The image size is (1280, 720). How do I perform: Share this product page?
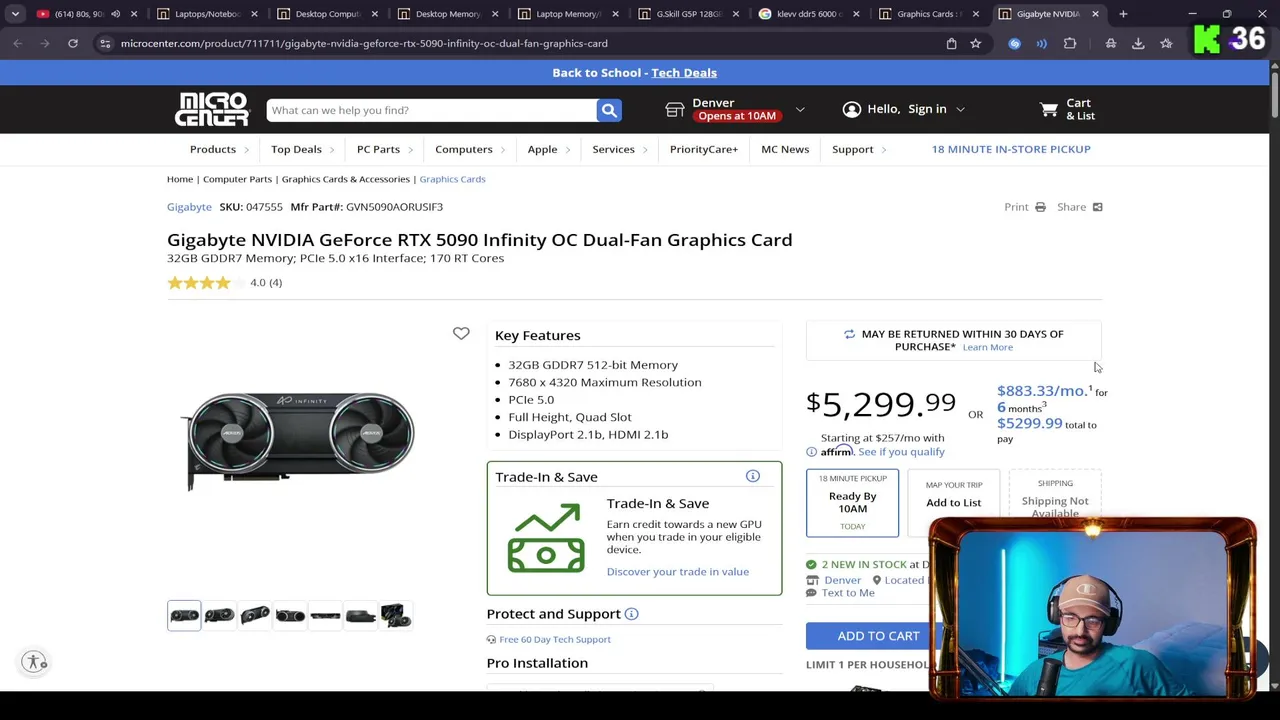[x=1080, y=207]
